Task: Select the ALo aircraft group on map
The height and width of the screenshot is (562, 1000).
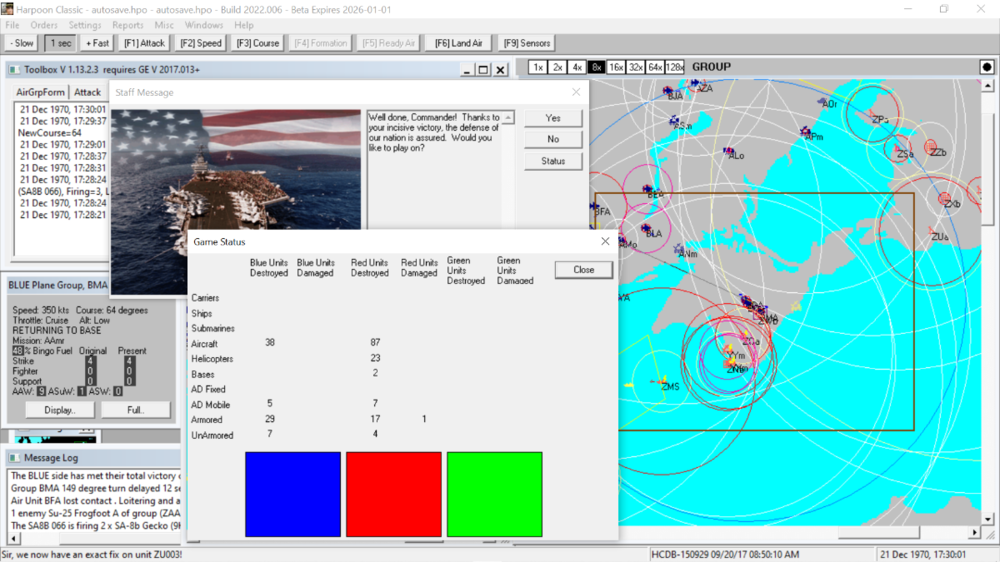Action: pyautogui.click(x=732, y=153)
